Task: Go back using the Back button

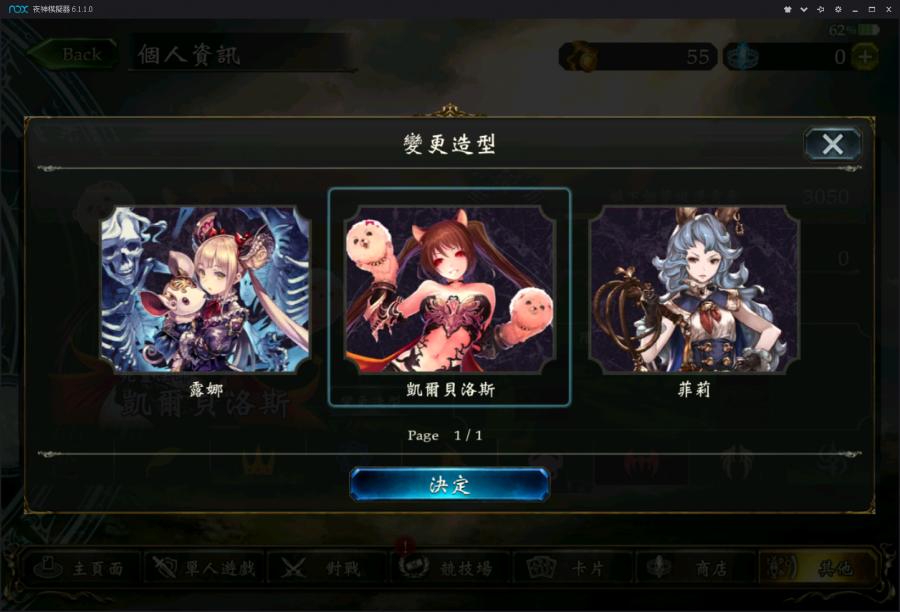Action: coord(73,55)
